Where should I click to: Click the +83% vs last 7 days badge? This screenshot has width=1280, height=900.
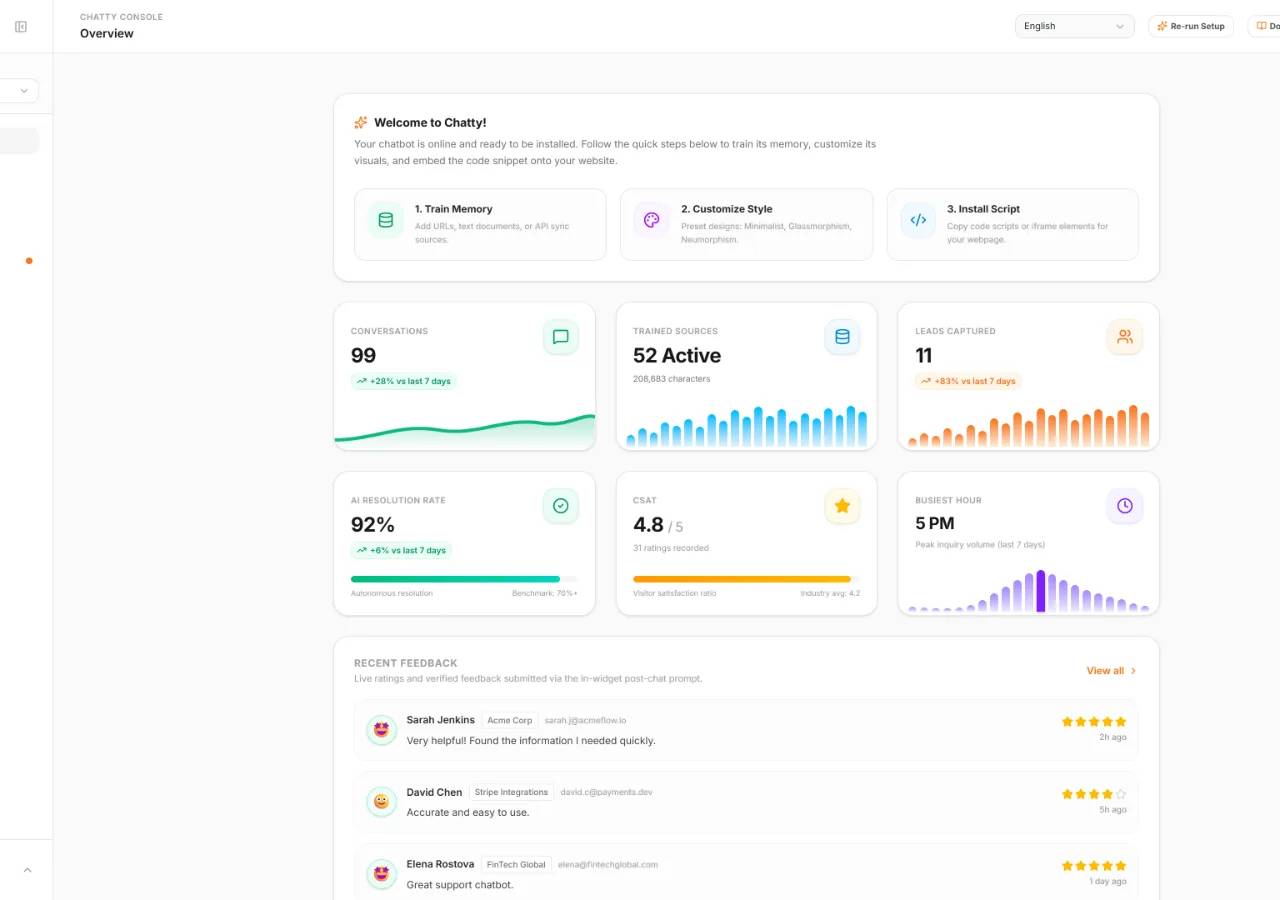pos(968,381)
